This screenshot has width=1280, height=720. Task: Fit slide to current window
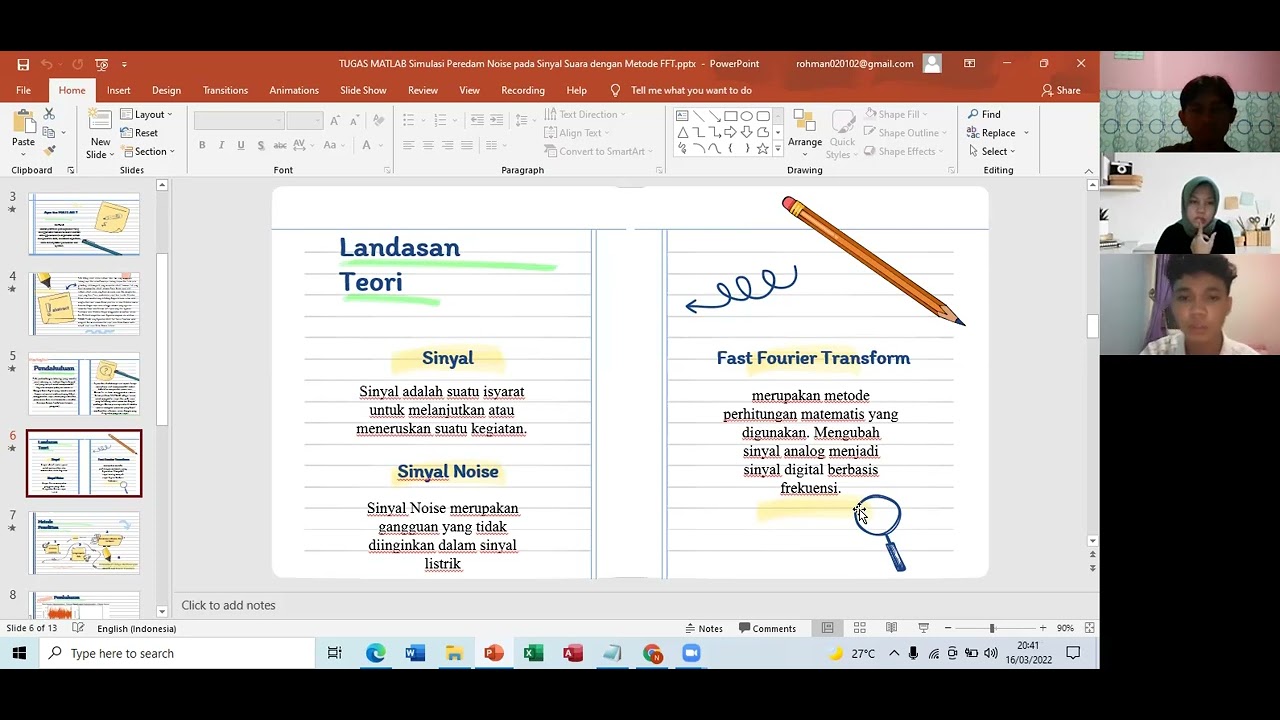coord(1089,628)
